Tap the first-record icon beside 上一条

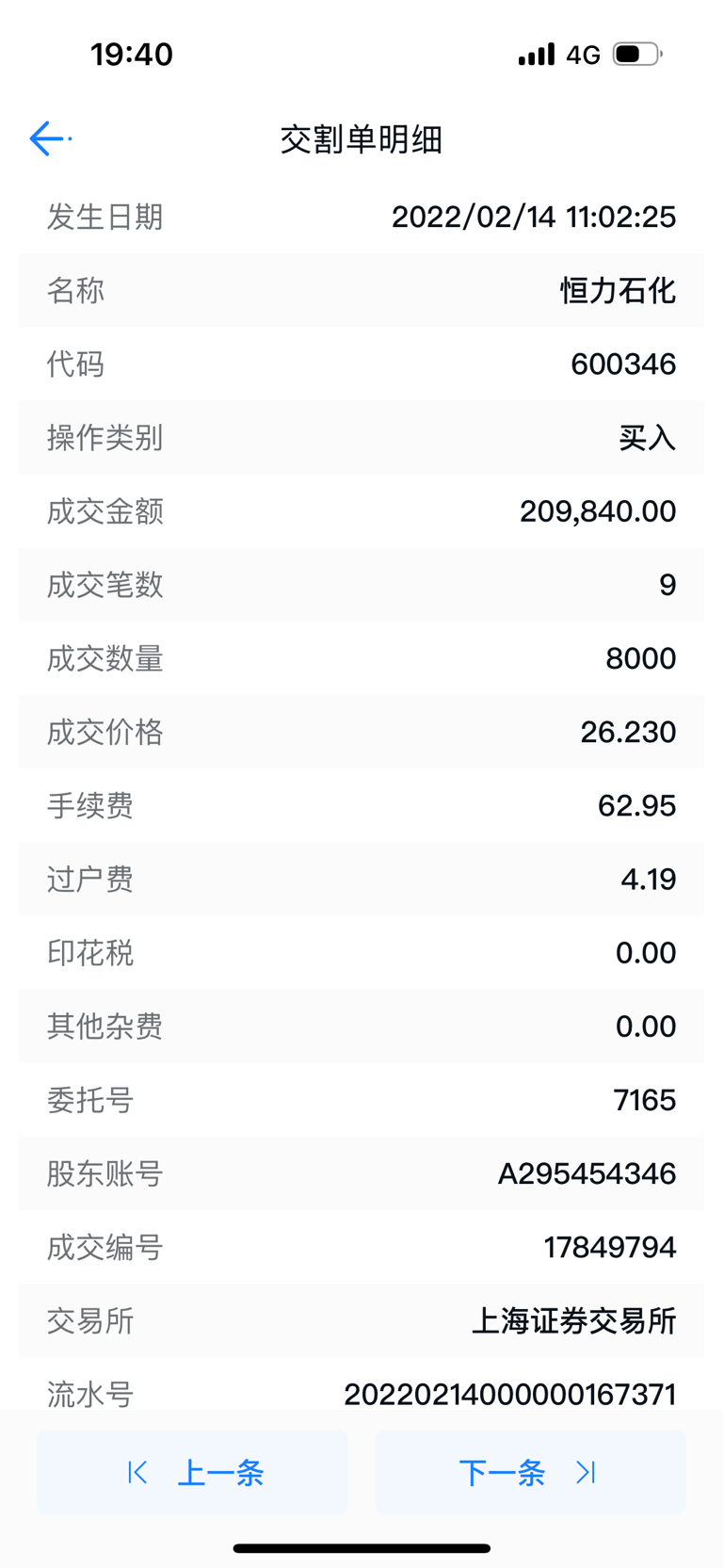point(137,1472)
